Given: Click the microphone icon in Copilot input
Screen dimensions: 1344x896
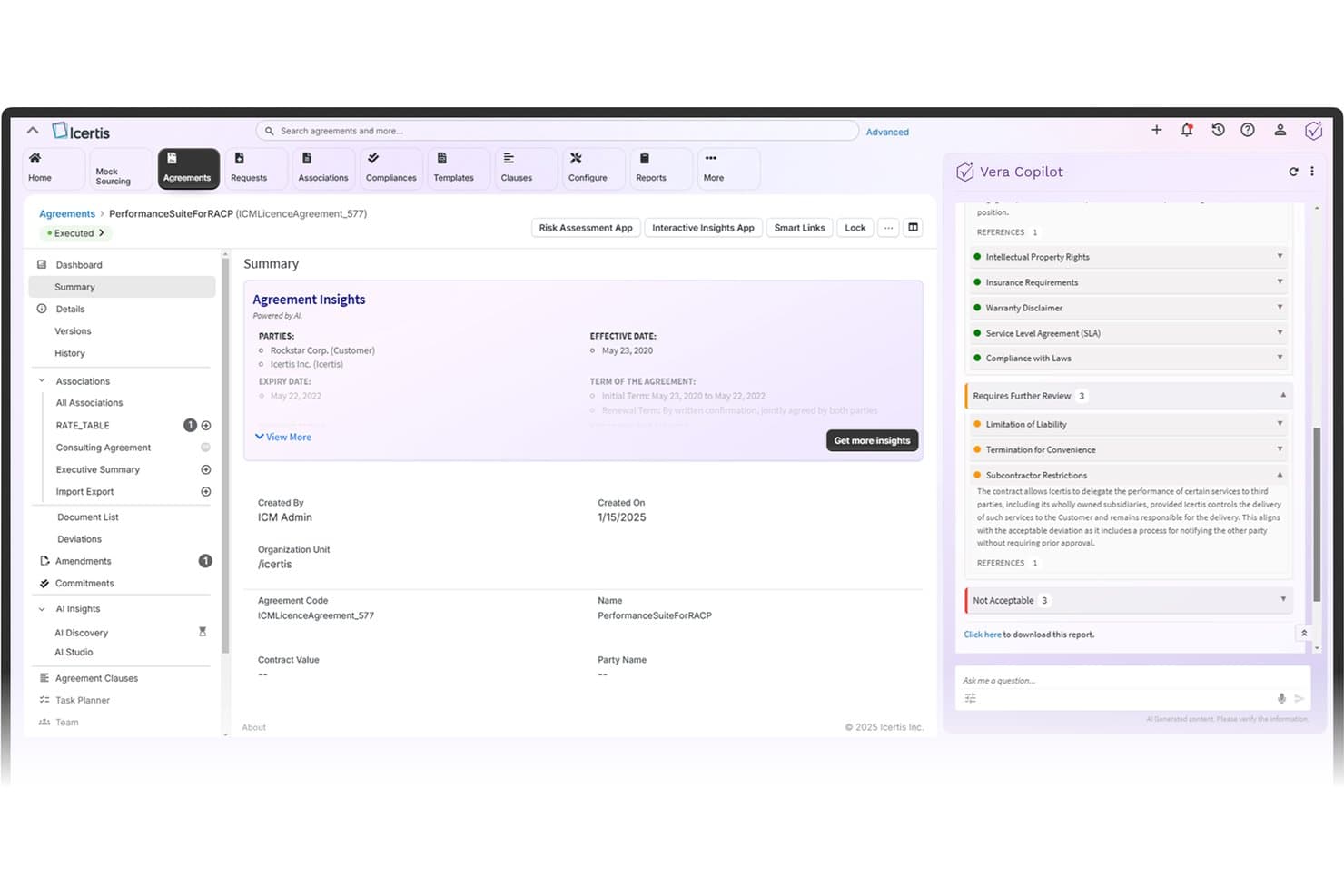Looking at the screenshot, I should 1281,698.
